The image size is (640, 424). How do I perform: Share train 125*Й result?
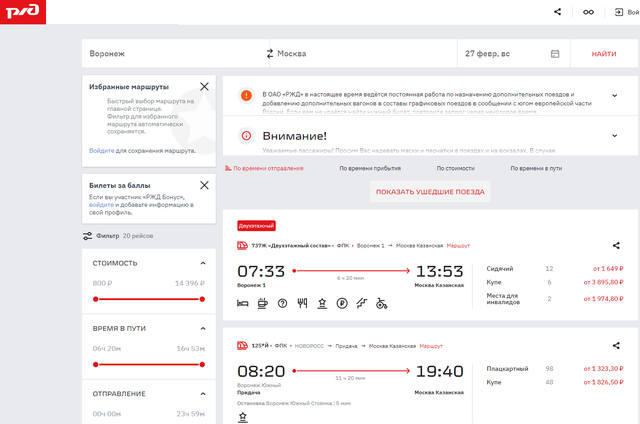[616, 346]
